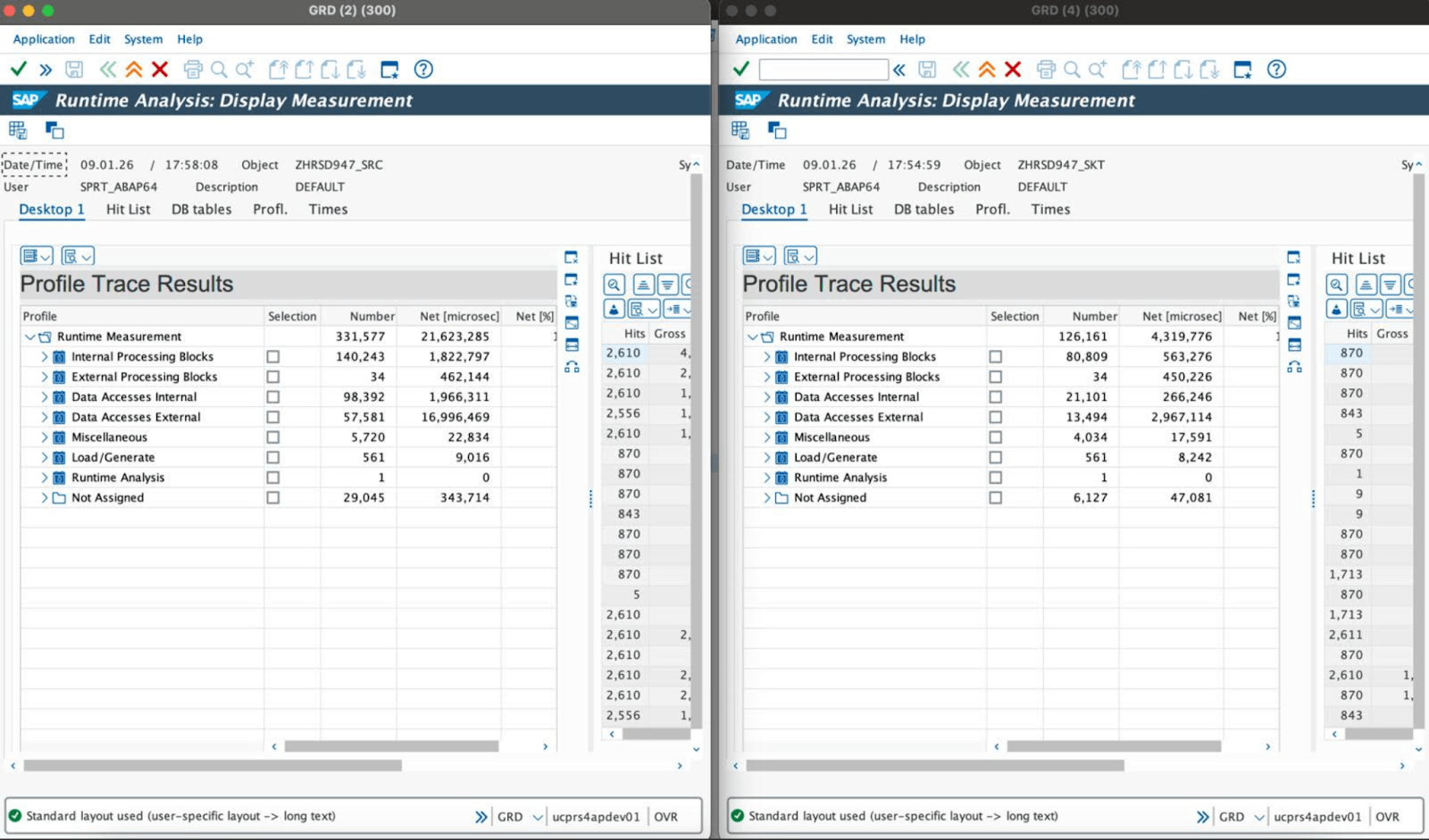
Task: Tick the Miscellaneous selection checkbox
Action: pos(272,437)
